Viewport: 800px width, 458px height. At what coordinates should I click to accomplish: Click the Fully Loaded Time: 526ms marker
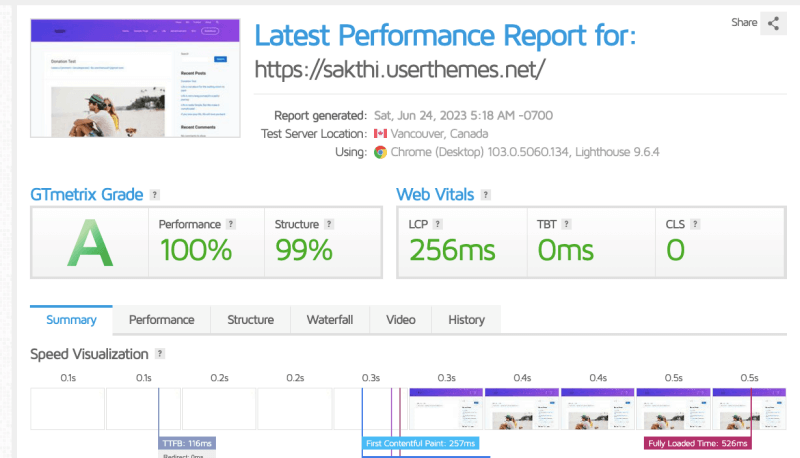point(697,443)
